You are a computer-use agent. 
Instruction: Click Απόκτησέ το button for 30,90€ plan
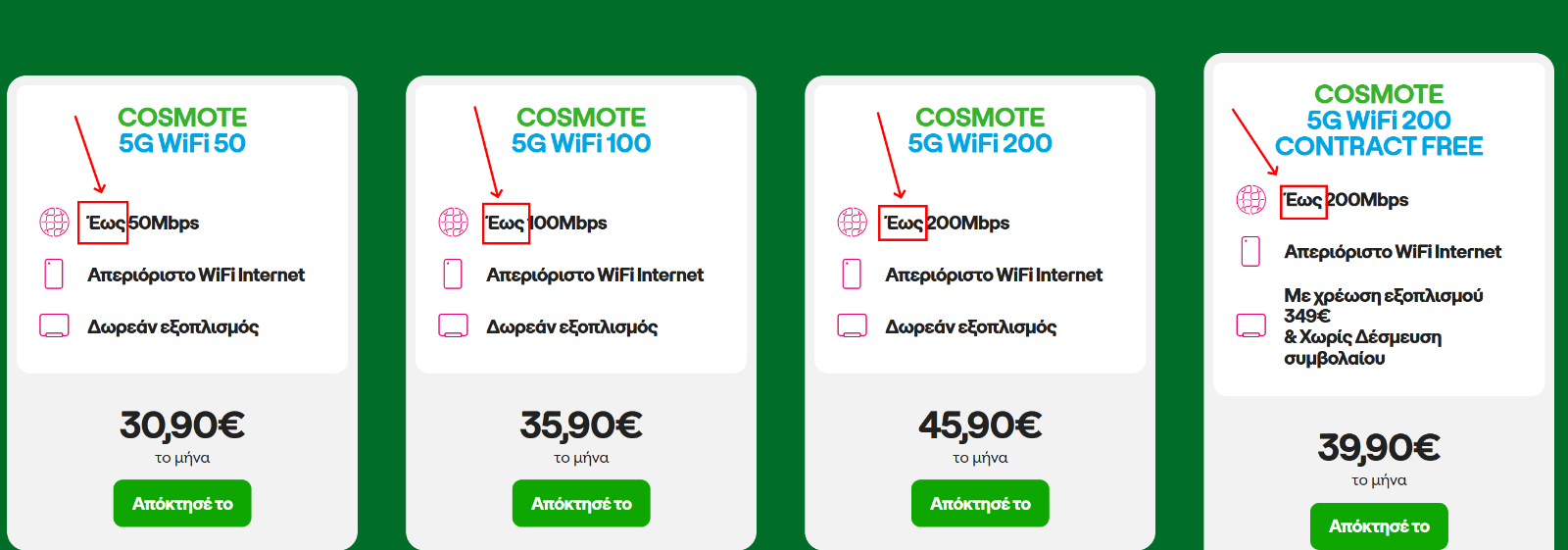182,503
